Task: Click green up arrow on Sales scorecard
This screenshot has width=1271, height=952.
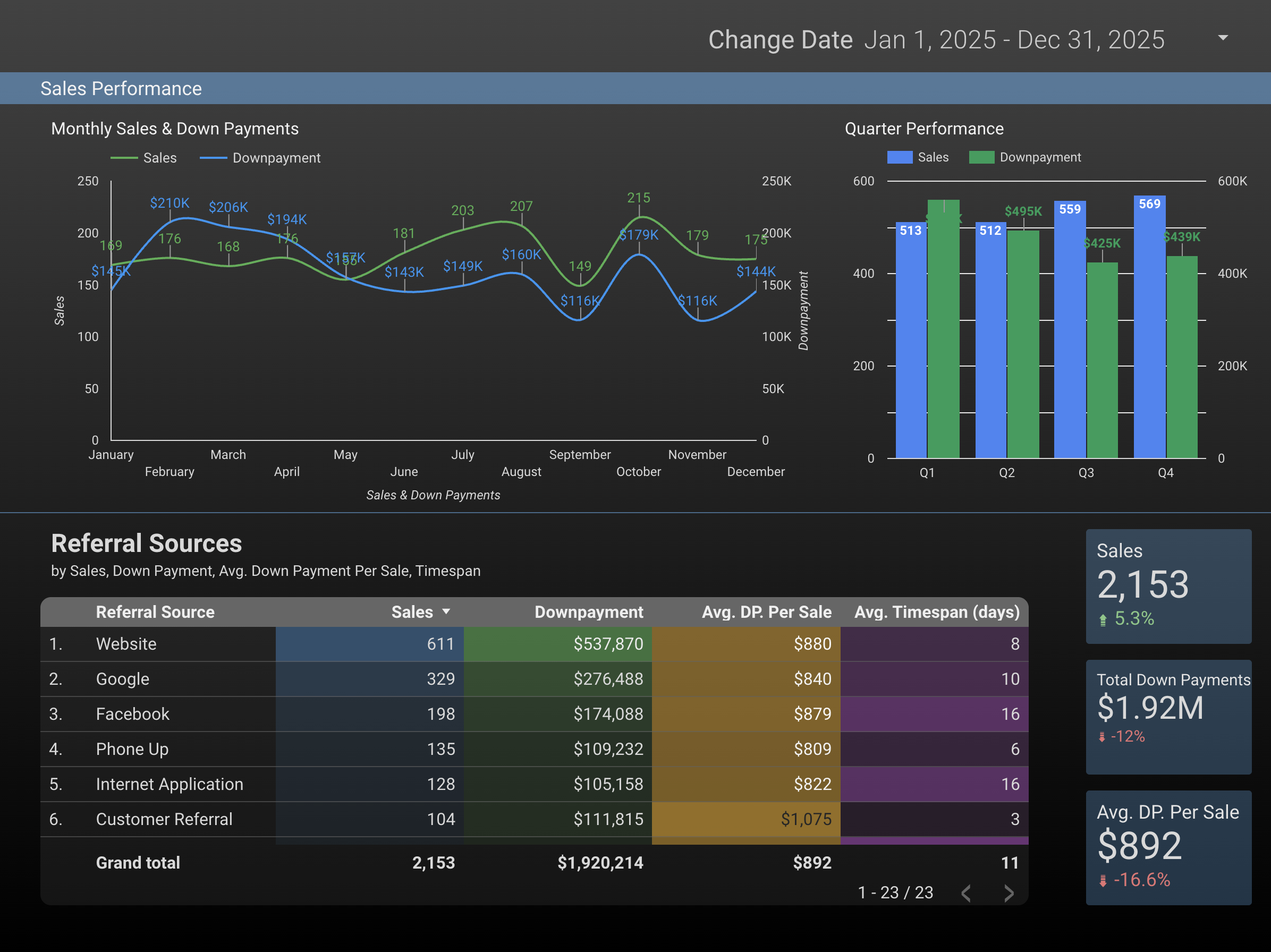Action: [x=1103, y=619]
